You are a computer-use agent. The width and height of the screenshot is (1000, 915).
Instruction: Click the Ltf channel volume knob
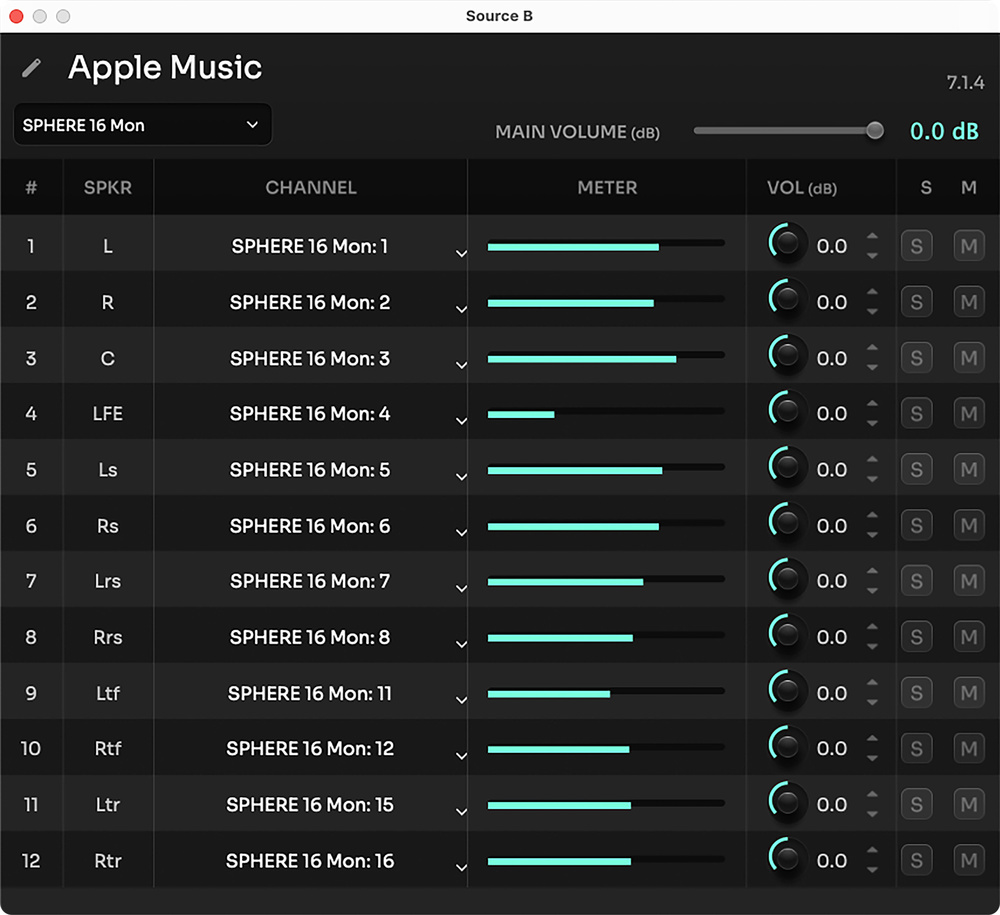788,692
